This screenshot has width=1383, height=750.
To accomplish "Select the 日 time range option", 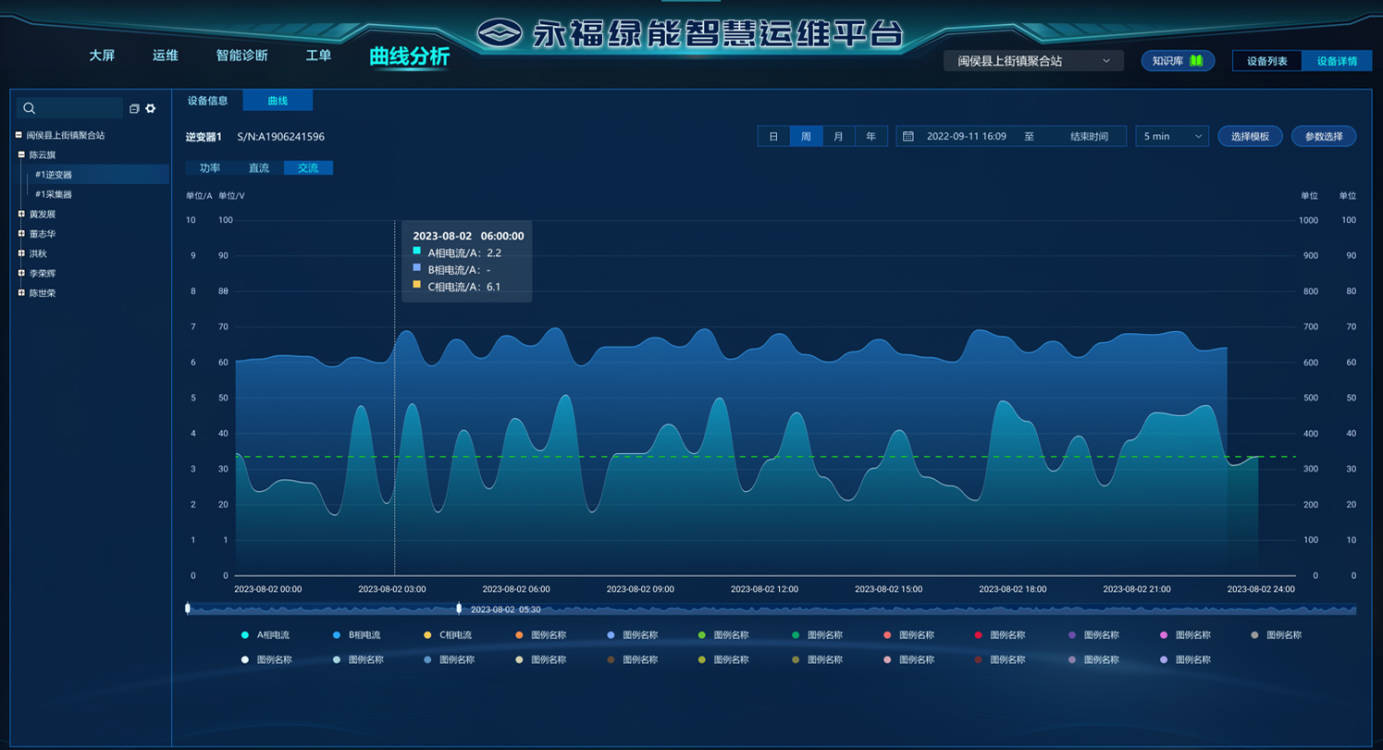I will [773, 136].
